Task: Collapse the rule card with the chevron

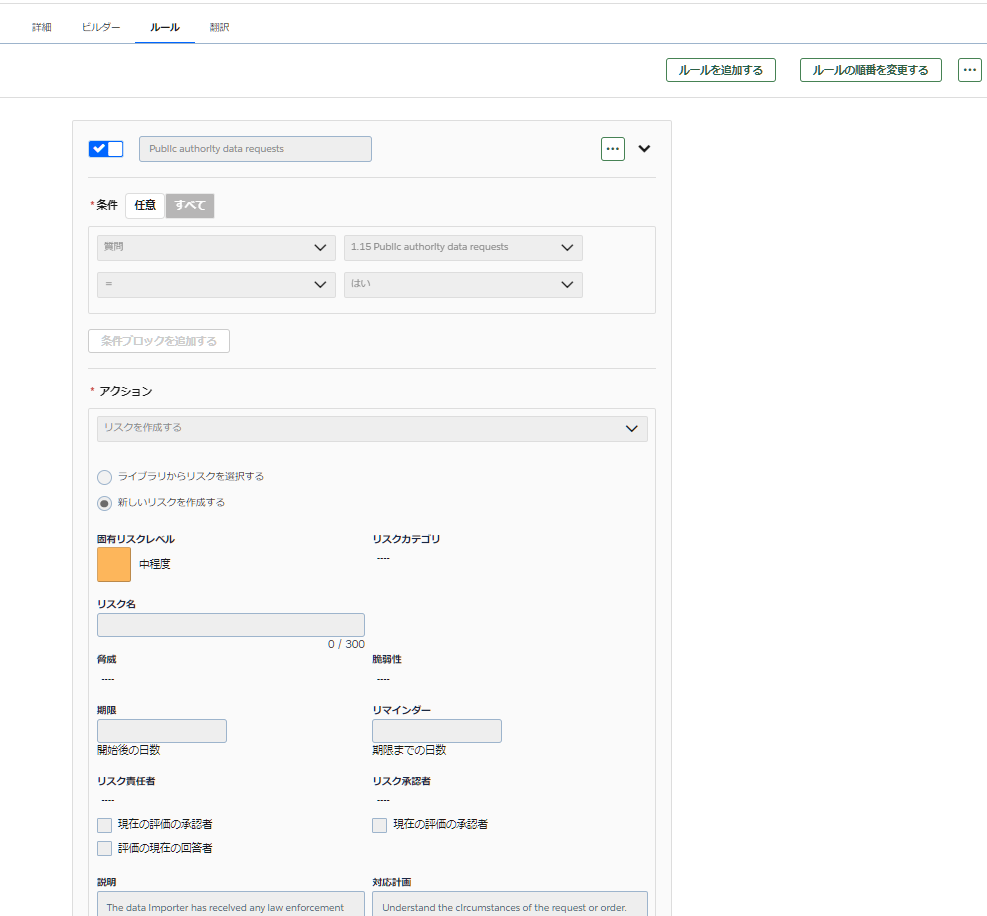Action: (x=644, y=149)
